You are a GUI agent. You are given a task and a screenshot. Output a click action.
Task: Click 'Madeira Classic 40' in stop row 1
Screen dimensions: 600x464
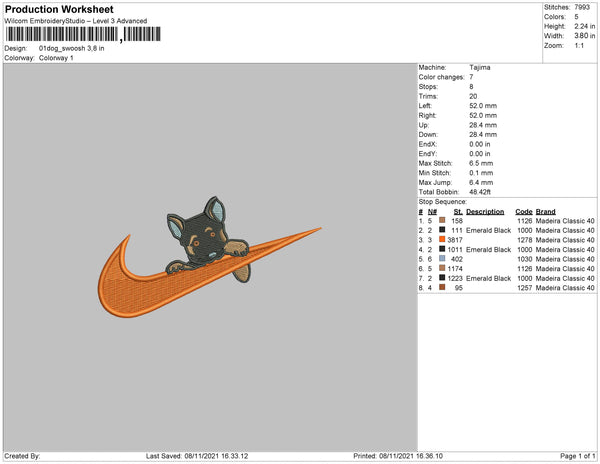tap(565, 221)
